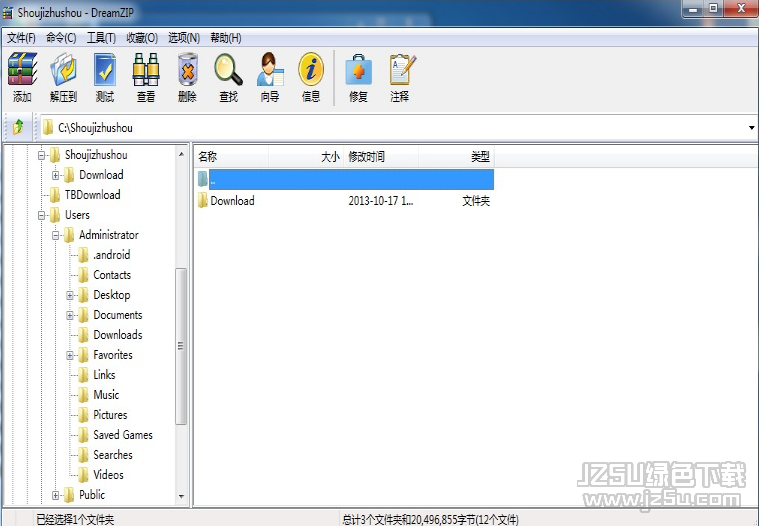This screenshot has height=526, width=759.
Task: Click status bar total files summary text
Action: click(430, 520)
